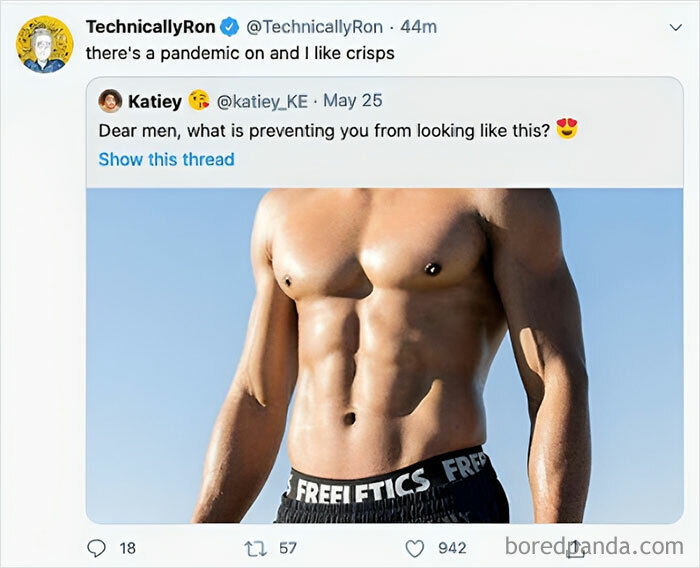Click the 57 retweets count

(287, 548)
